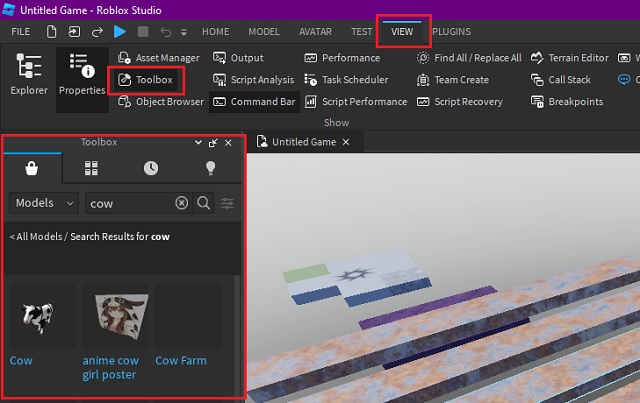The image size is (640, 403).
Task: Open the Cow model link
Action: click(x=21, y=361)
